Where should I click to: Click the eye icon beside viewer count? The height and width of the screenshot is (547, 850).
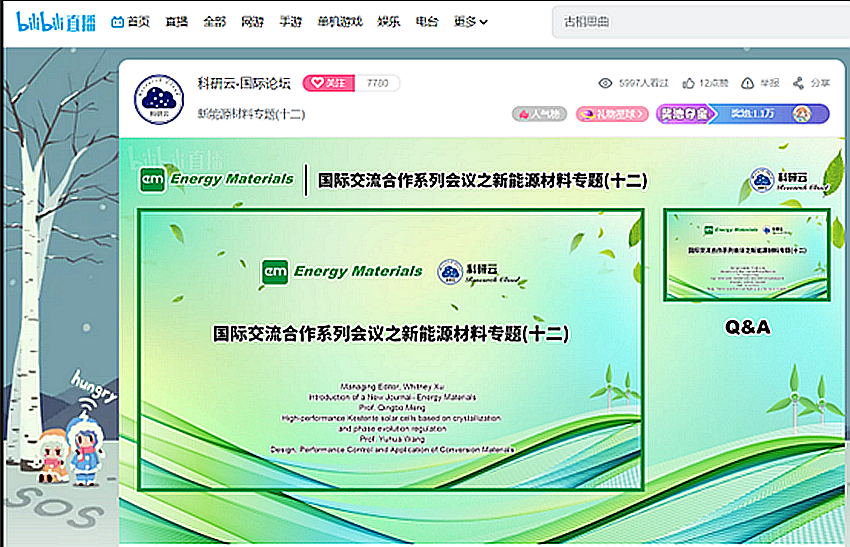click(605, 83)
